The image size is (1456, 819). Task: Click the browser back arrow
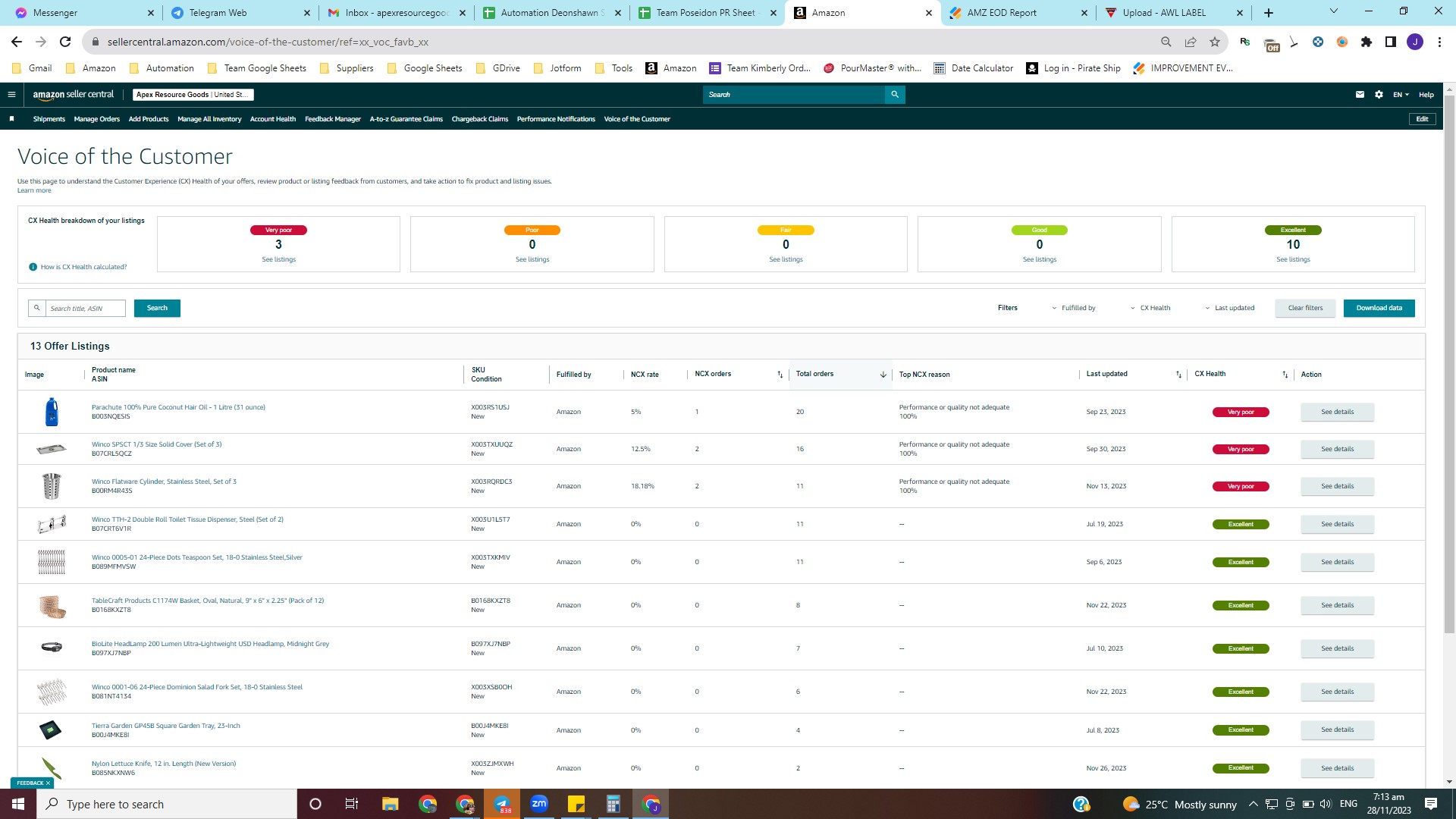point(17,42)
